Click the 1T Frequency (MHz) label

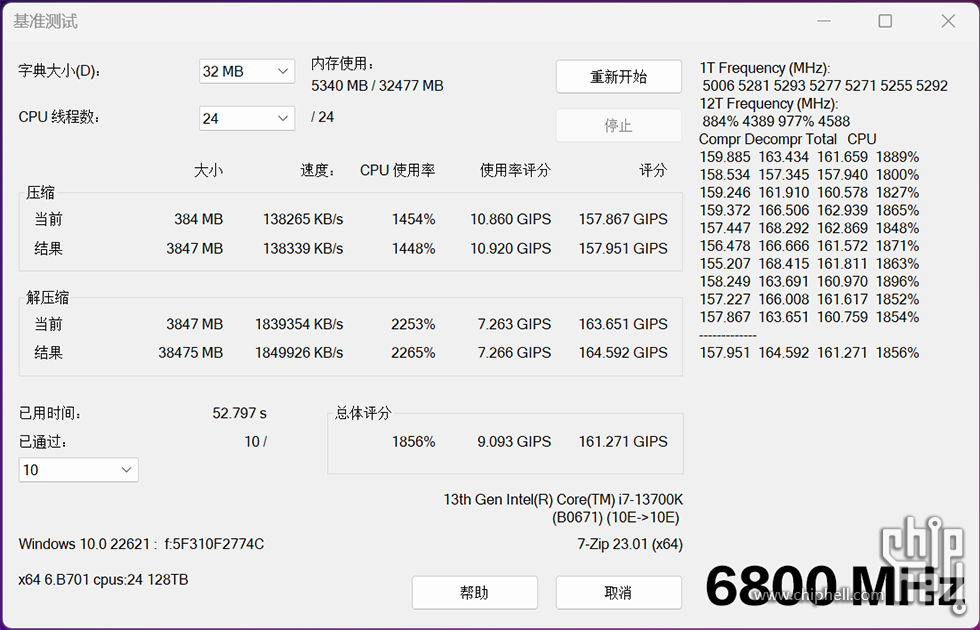tap(765, 68)
